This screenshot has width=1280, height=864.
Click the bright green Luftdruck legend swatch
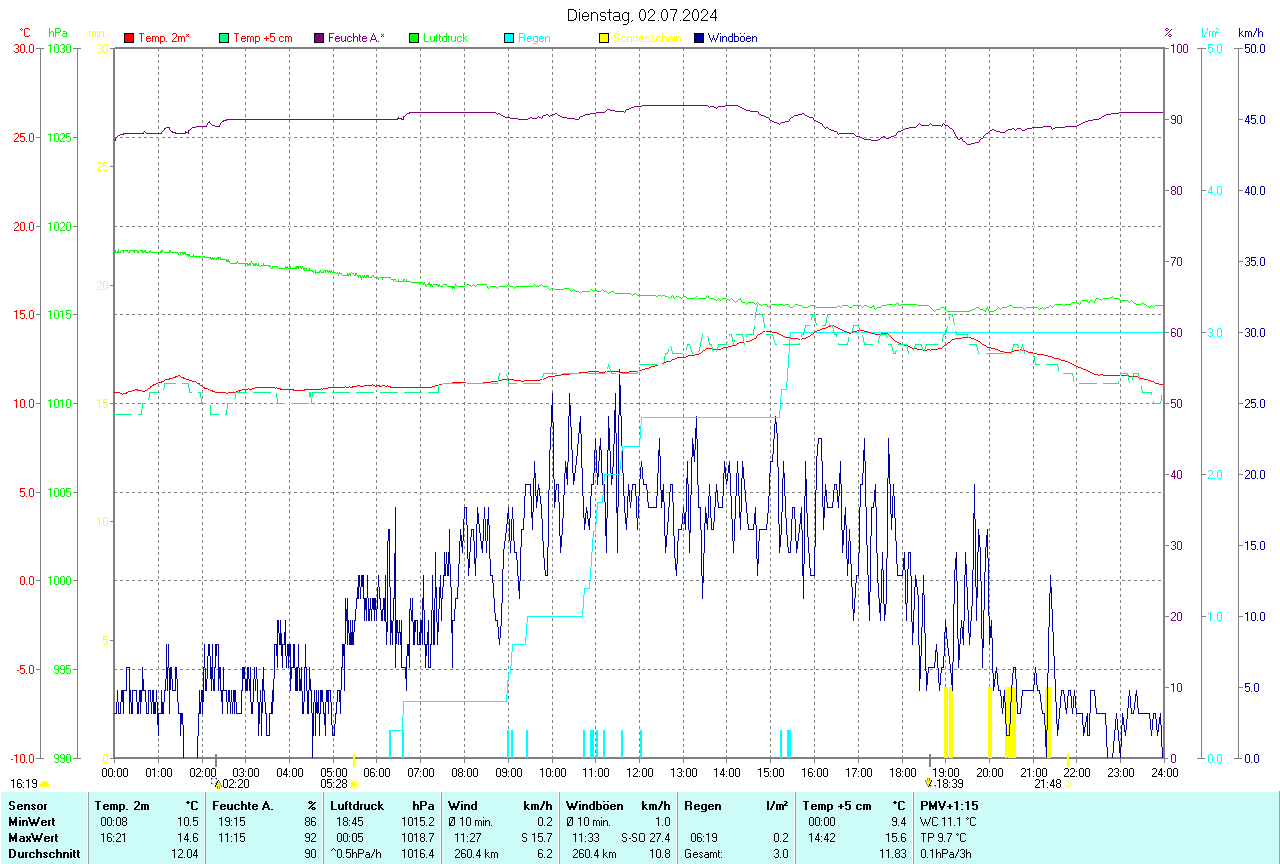[414, 38]
